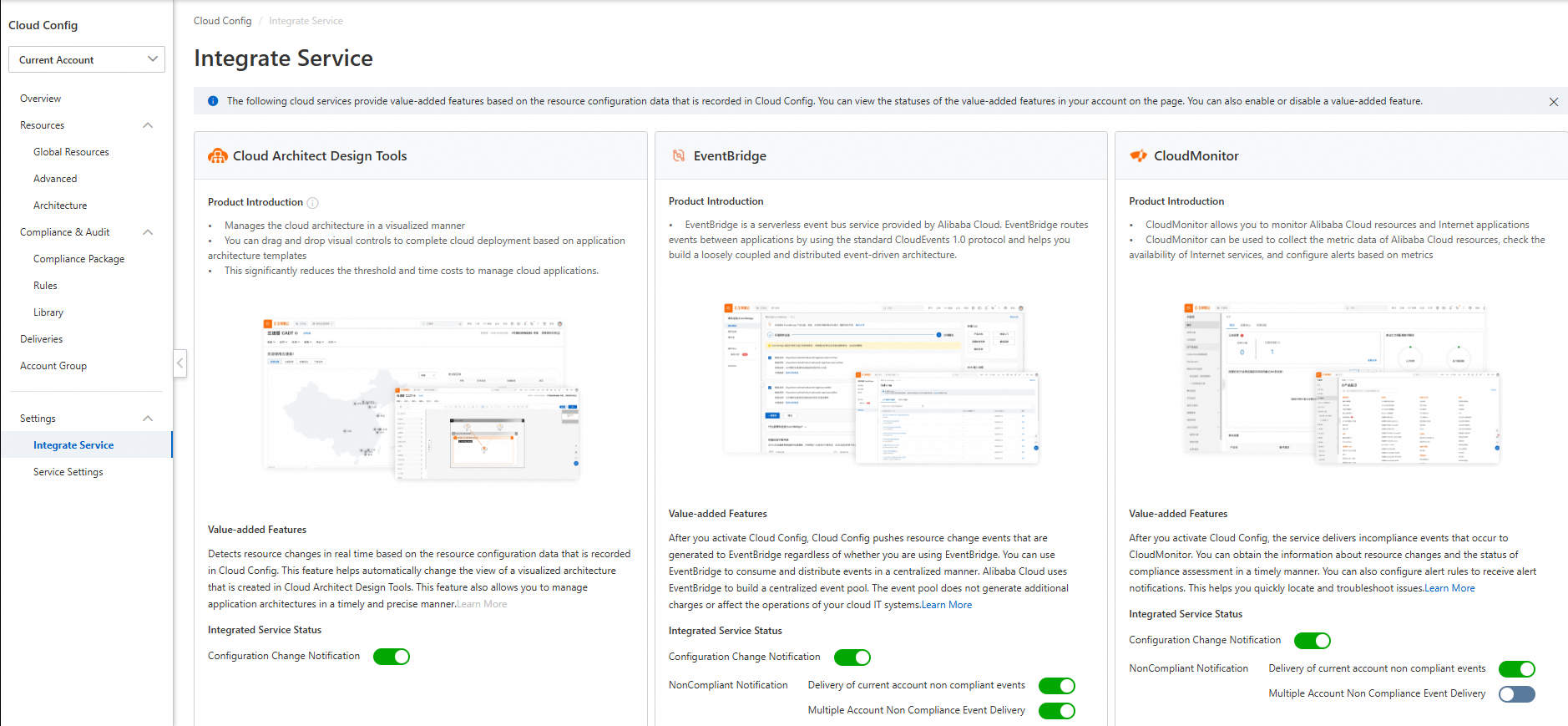Click the Cloud Config breadcrumb link
The width and height of the screenshot is (1568, 726).
click(x=223, y=21)
